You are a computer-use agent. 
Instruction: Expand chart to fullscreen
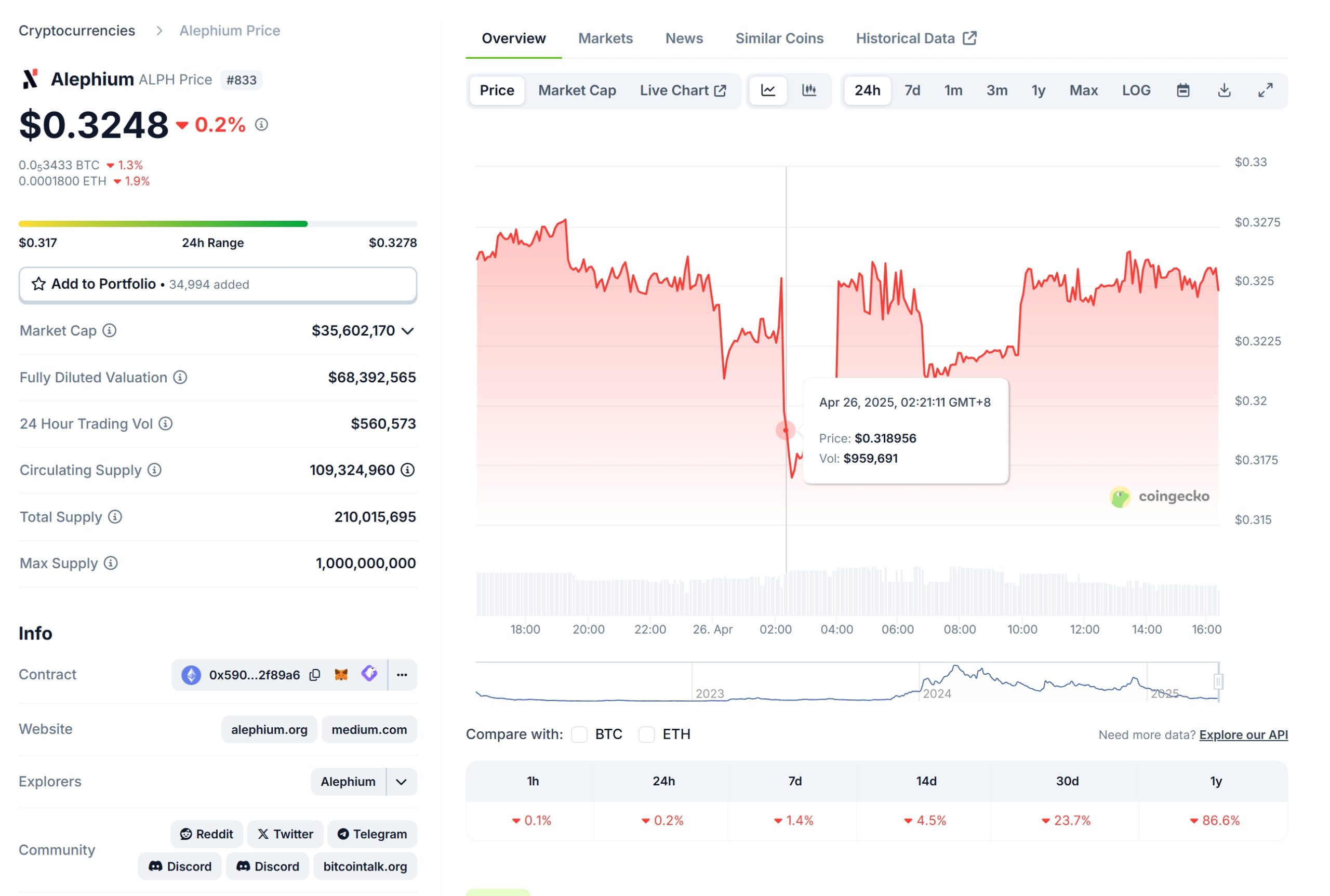click(x=1265, y=90)
